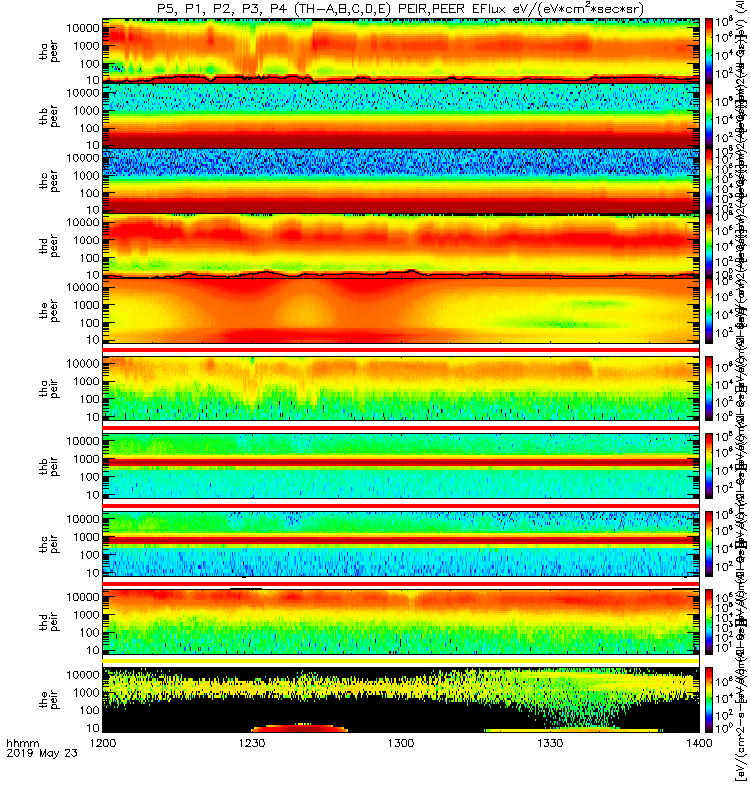Image resolution: width=750 pixels, height=800 pixels.
Task: Click the color bar beside 'the peir' panel
Action: point(709,700)
